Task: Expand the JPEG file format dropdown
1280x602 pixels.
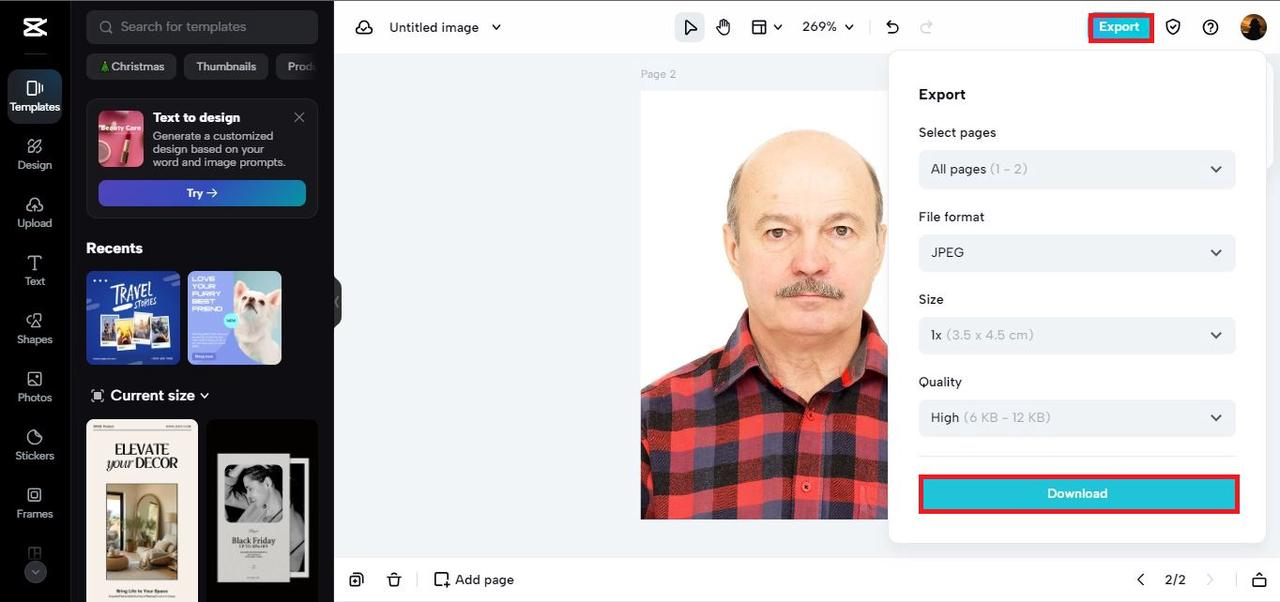Action: coord(1077,252)
